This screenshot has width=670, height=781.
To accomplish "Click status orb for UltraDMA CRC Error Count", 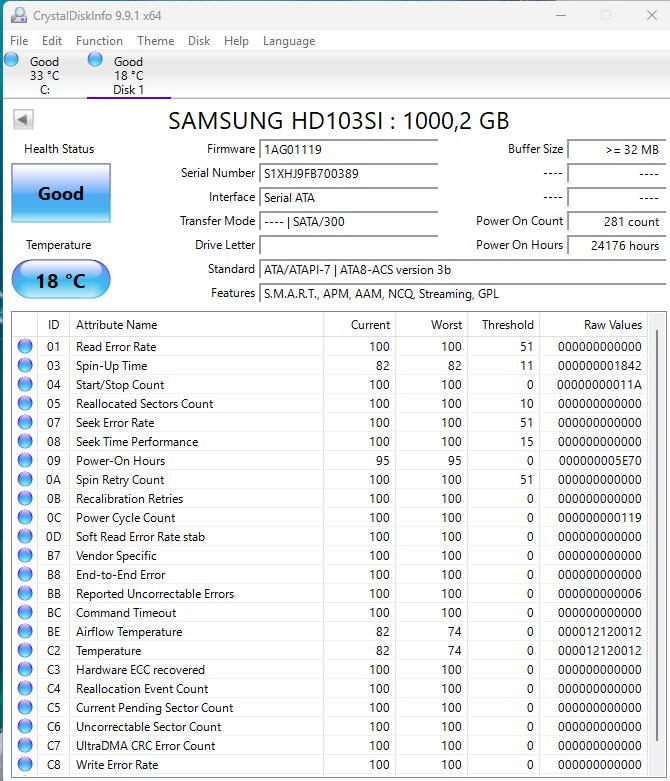I will 25,745.
